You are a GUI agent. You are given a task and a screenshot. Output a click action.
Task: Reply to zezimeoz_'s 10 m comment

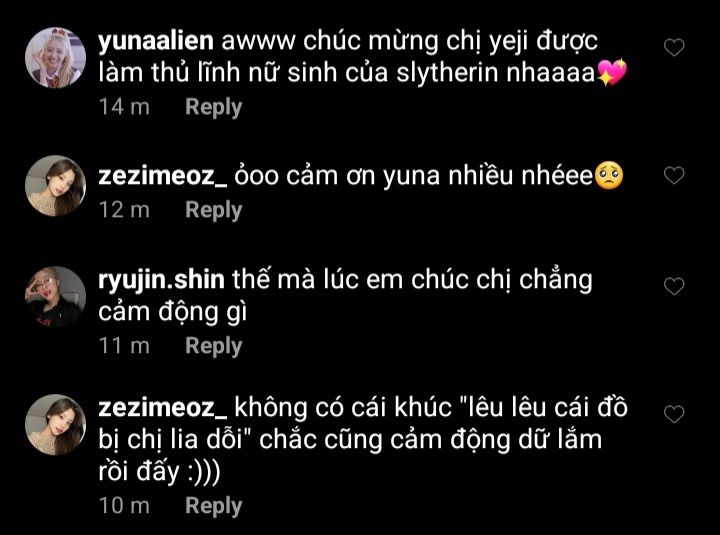coord(214,506)
